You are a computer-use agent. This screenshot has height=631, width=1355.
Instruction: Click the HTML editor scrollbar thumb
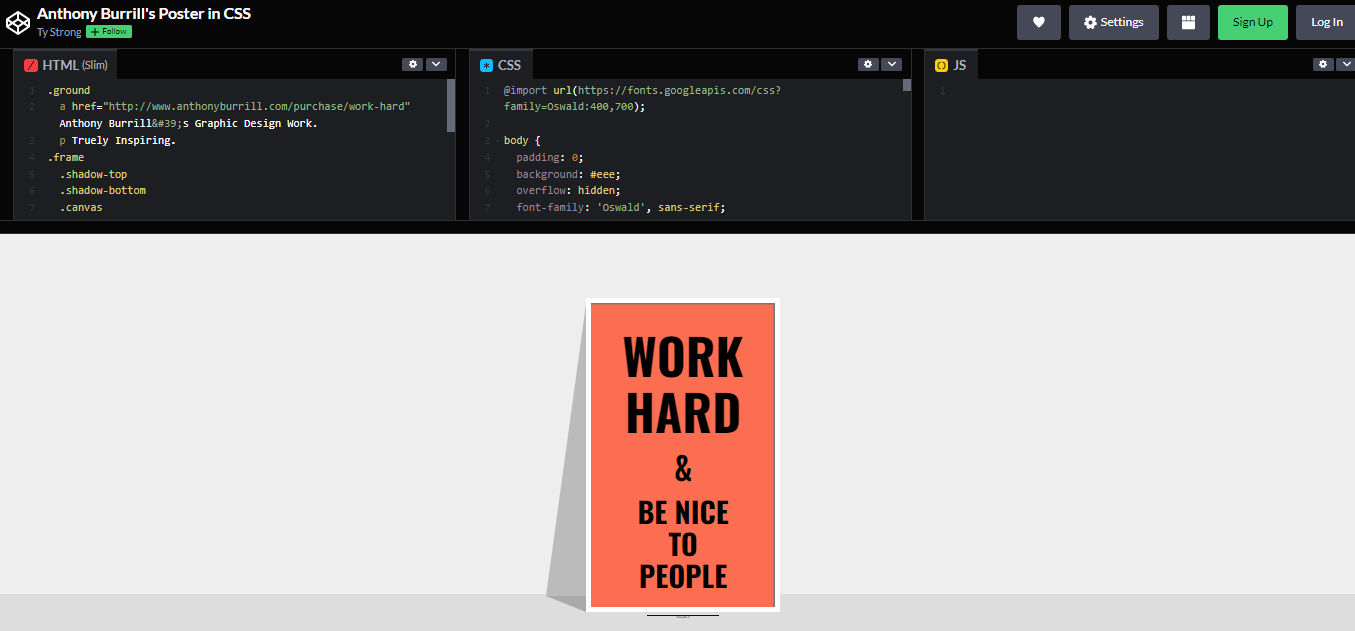(x=451, y=106)
